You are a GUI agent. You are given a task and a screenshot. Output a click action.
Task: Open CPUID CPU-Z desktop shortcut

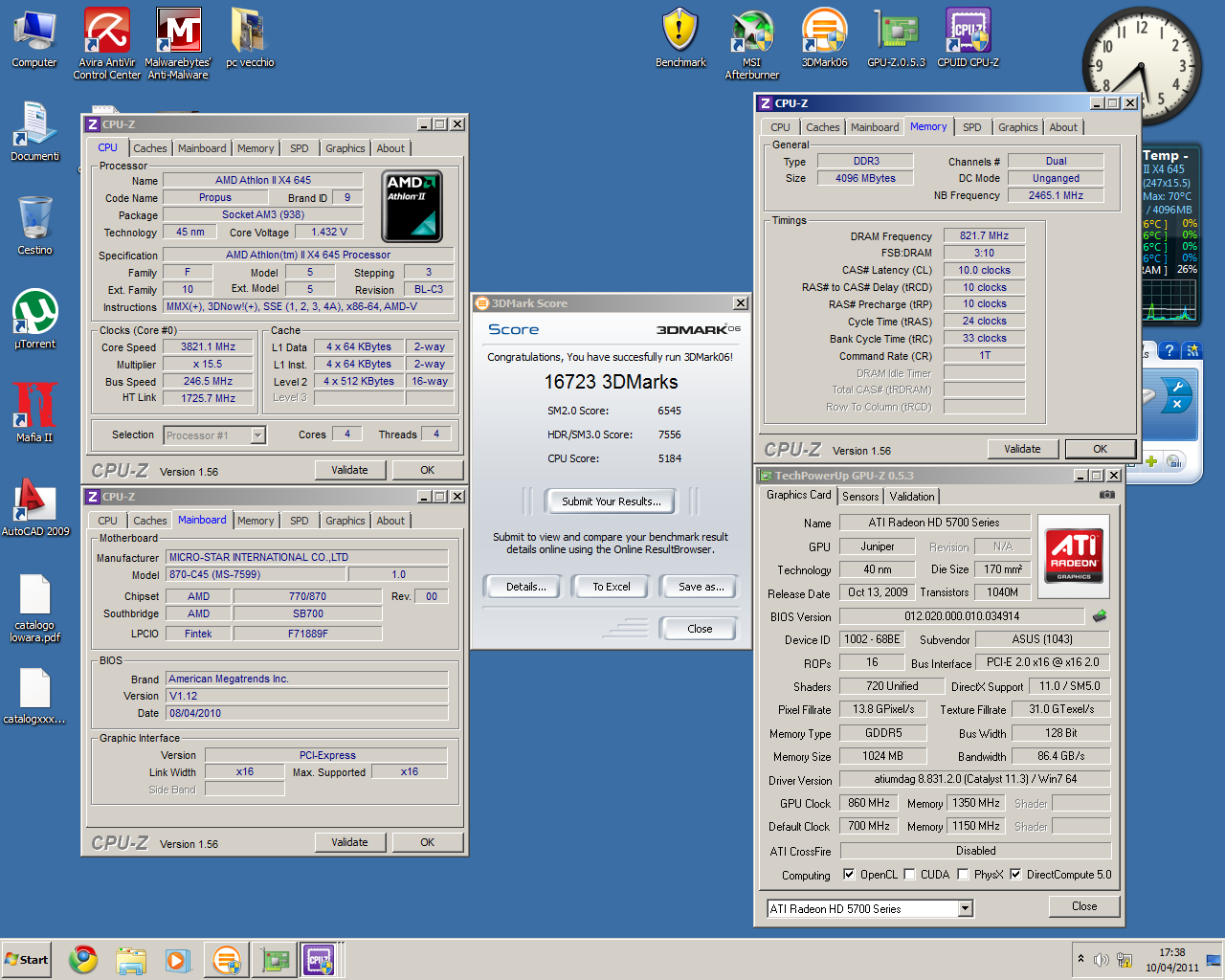click(x=968, y=38)
